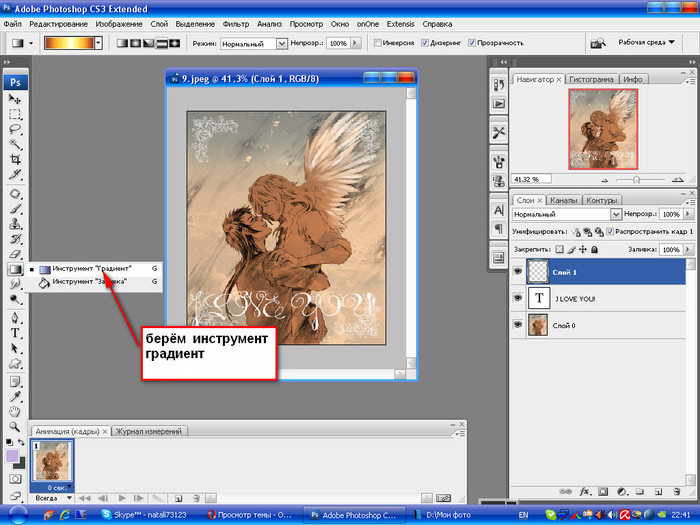Select the Dodge tool
Viewport: 700px width, 525px height.
(x=15, y=299)
